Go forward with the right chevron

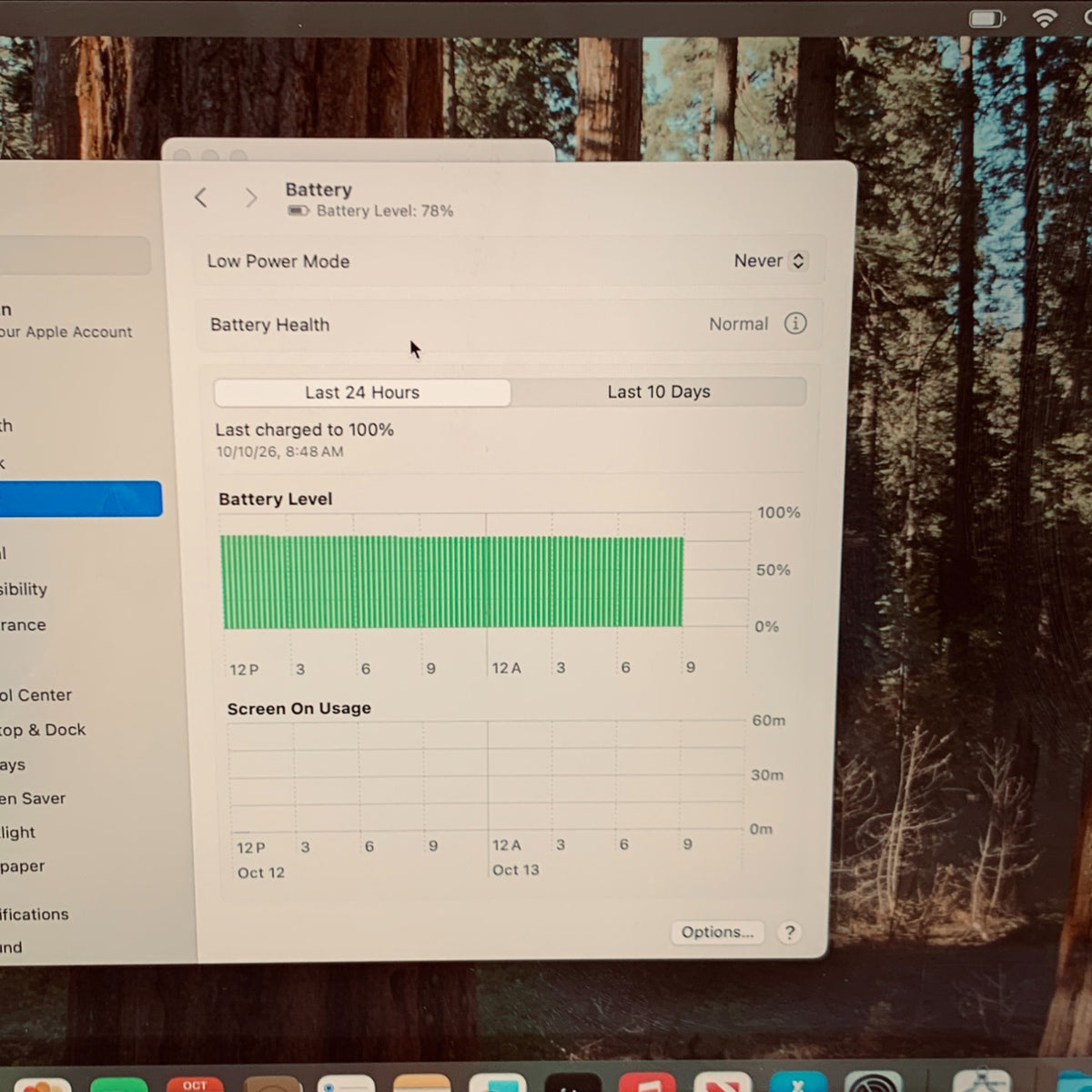click(x=251, y=197)
